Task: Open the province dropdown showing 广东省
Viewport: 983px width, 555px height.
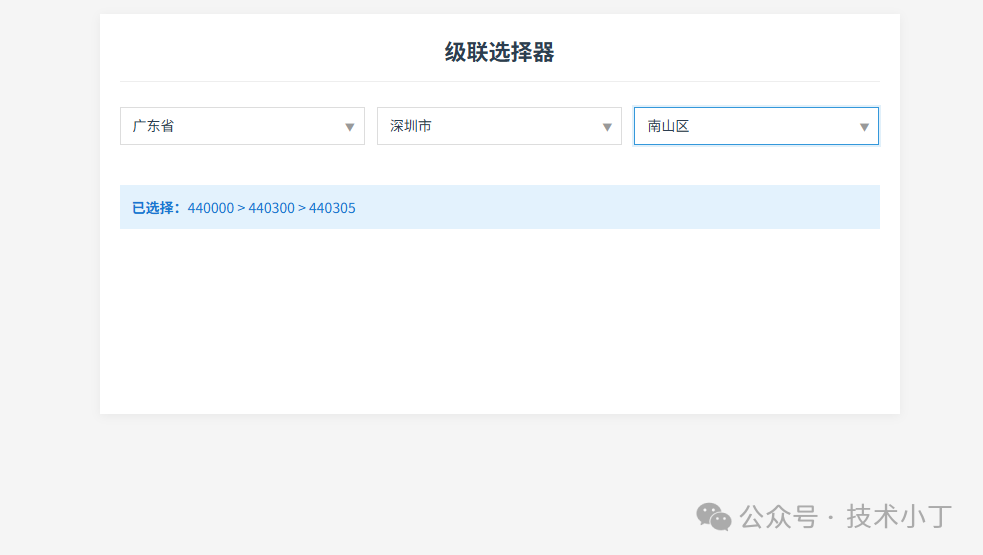Action: pos(242,126)
